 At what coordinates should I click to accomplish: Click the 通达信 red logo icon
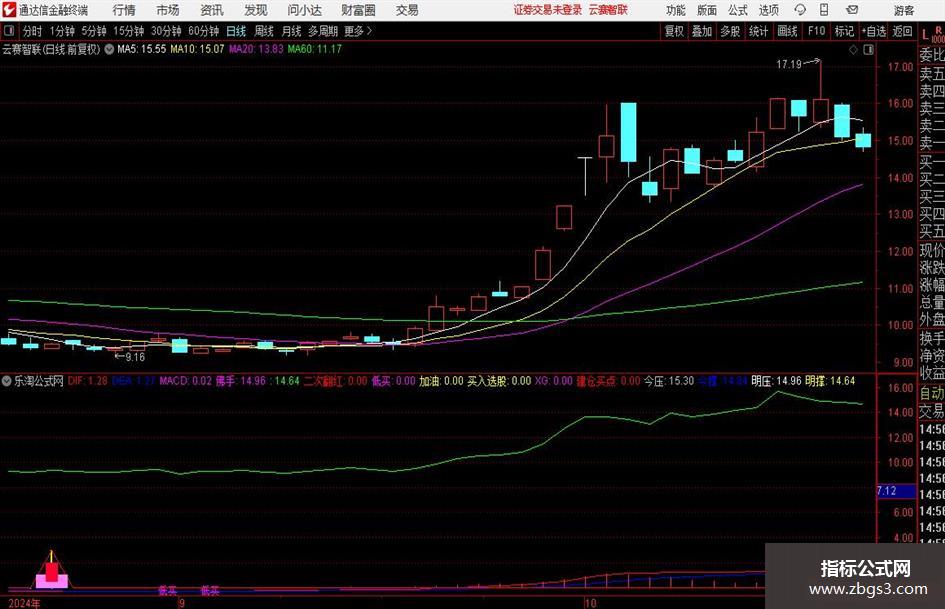pyautogui.click(x=8, y=10)
